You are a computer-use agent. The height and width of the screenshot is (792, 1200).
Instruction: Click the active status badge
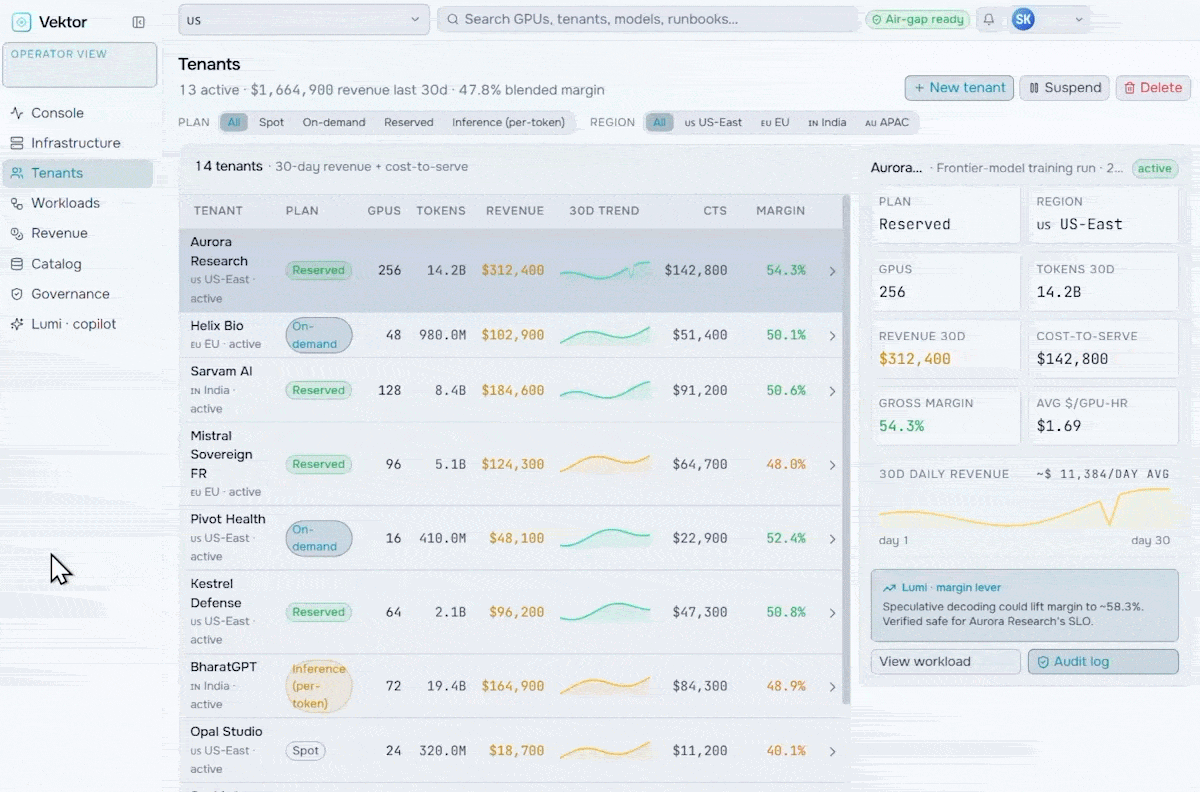pos(1155,169)
